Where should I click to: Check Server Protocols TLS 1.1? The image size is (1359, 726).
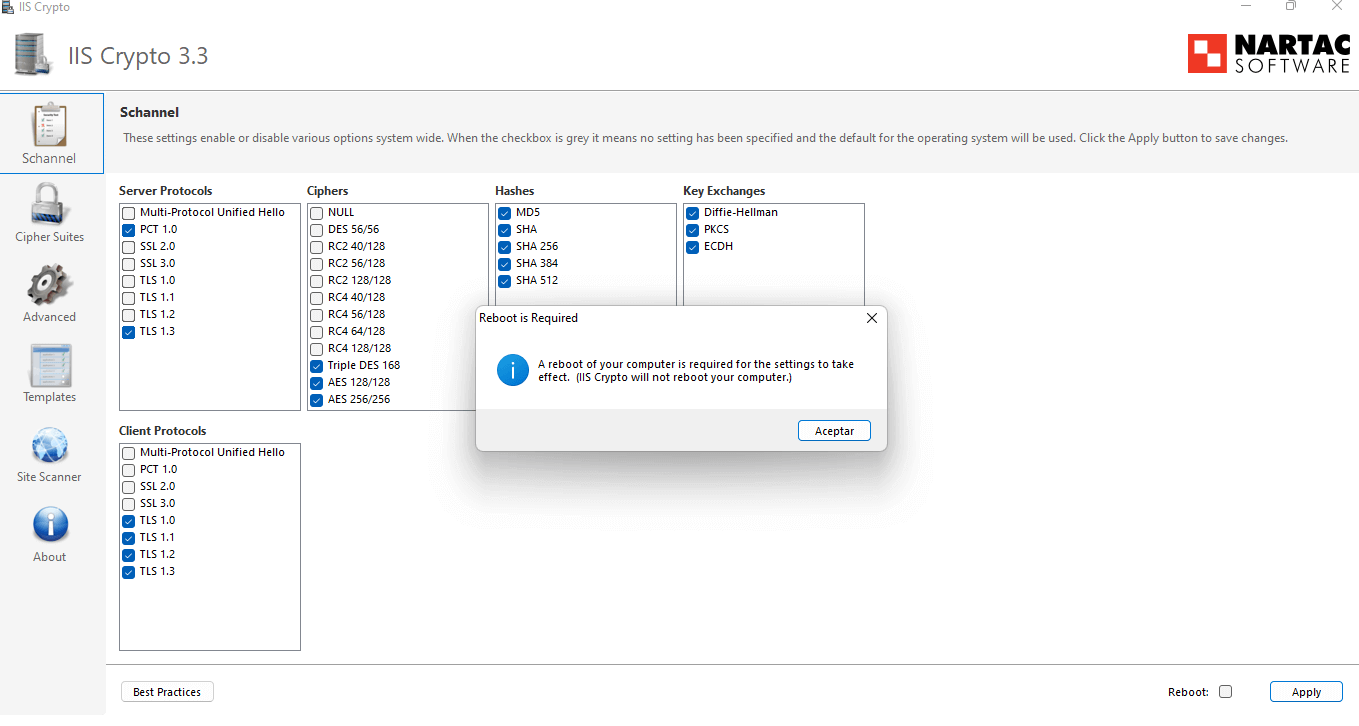128,298
